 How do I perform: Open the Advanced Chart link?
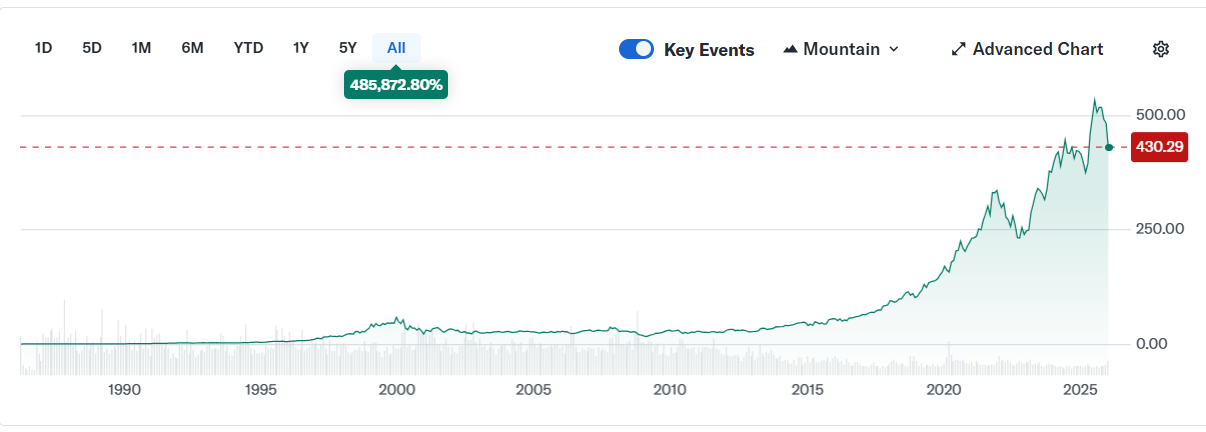[x=1037, y=49]
